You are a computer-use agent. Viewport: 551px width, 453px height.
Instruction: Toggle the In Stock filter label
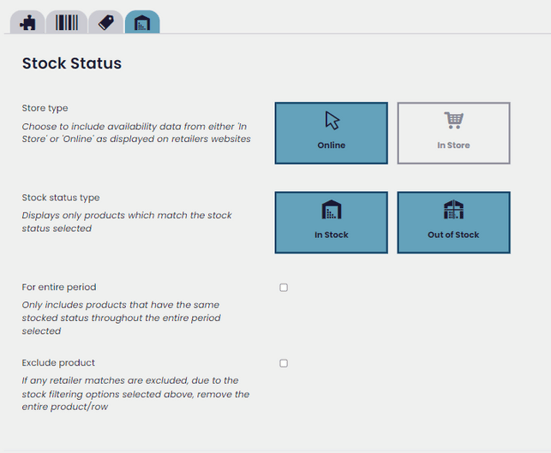tap(331, 235)
